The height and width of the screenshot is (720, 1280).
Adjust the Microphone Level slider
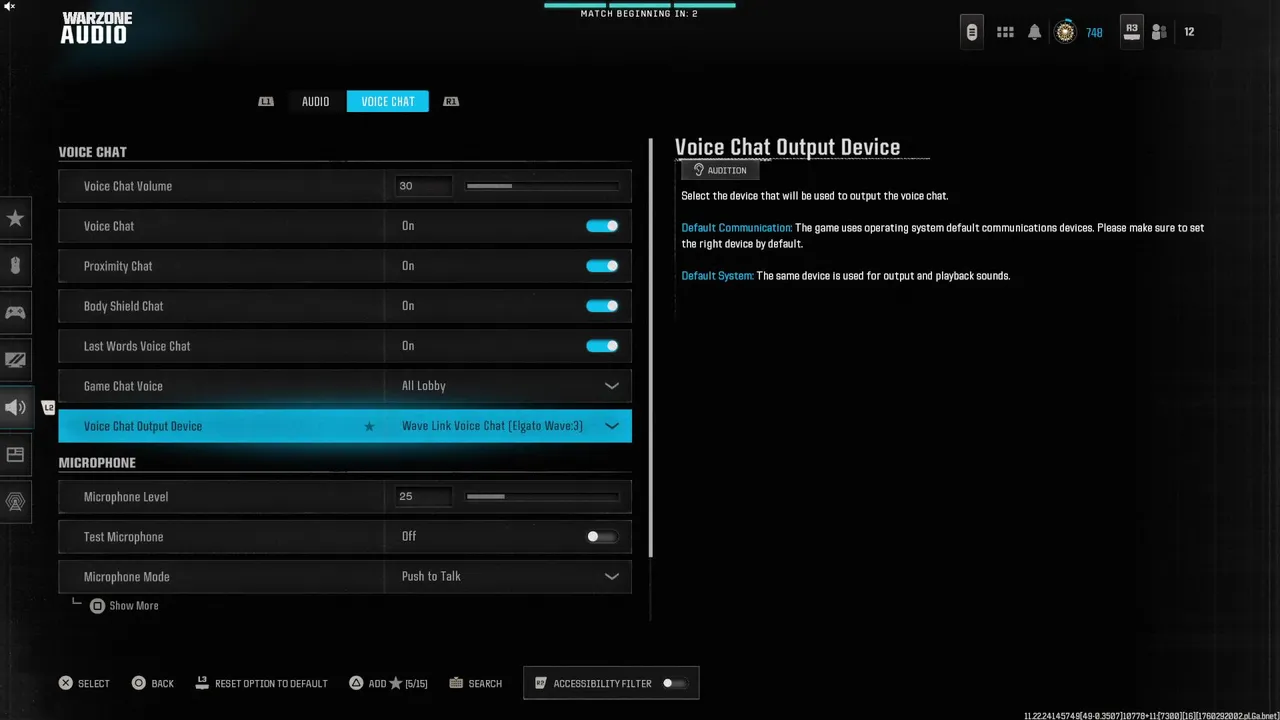(543, 497)
